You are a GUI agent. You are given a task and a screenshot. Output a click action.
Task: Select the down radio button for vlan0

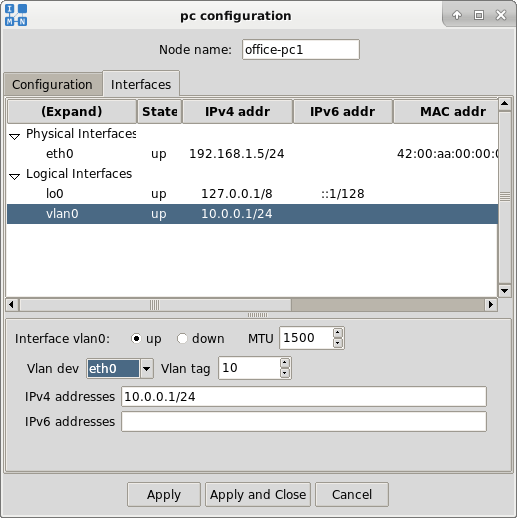(x=182, y=338)
